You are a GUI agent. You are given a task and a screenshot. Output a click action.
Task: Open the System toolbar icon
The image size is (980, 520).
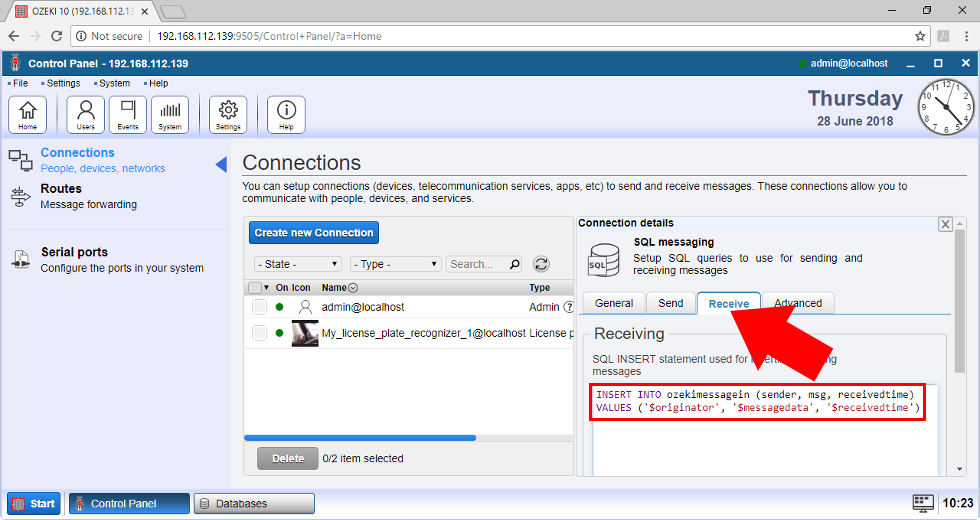[170, 115]
